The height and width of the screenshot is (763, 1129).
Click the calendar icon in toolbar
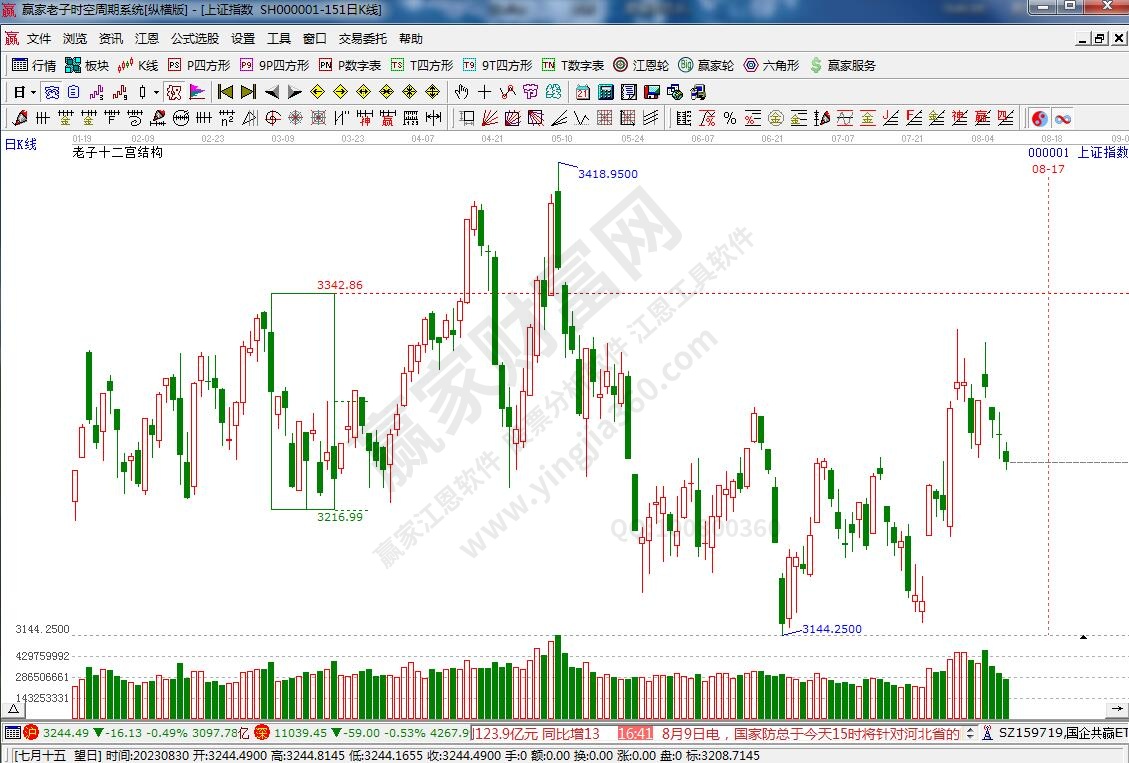tap(582, 92)
